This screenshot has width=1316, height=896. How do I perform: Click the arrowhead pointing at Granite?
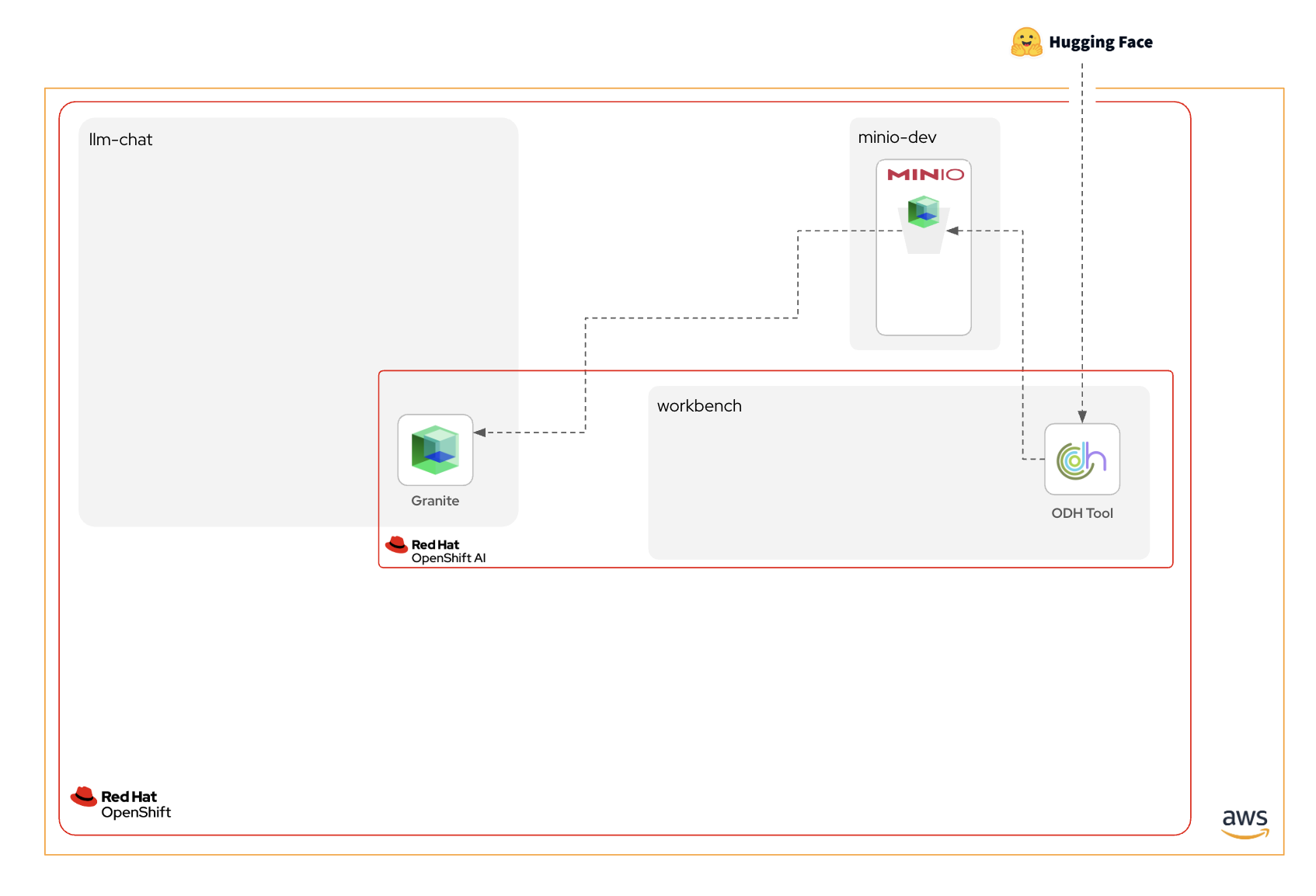[x=479, y=432]
